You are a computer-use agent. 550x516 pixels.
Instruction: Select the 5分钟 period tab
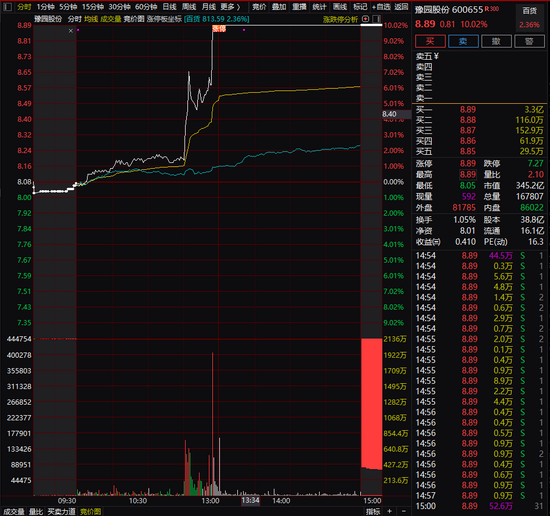(68, 7)
